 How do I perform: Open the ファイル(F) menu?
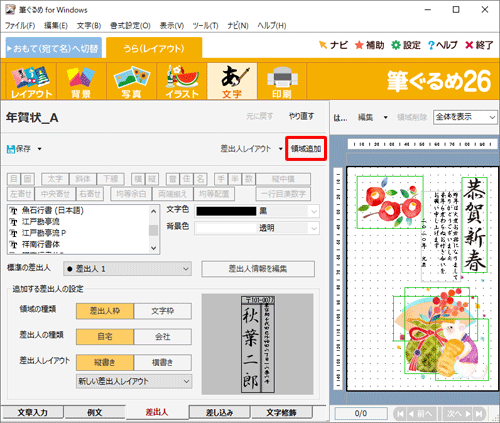pyautogui.click(x=20, y=26)
